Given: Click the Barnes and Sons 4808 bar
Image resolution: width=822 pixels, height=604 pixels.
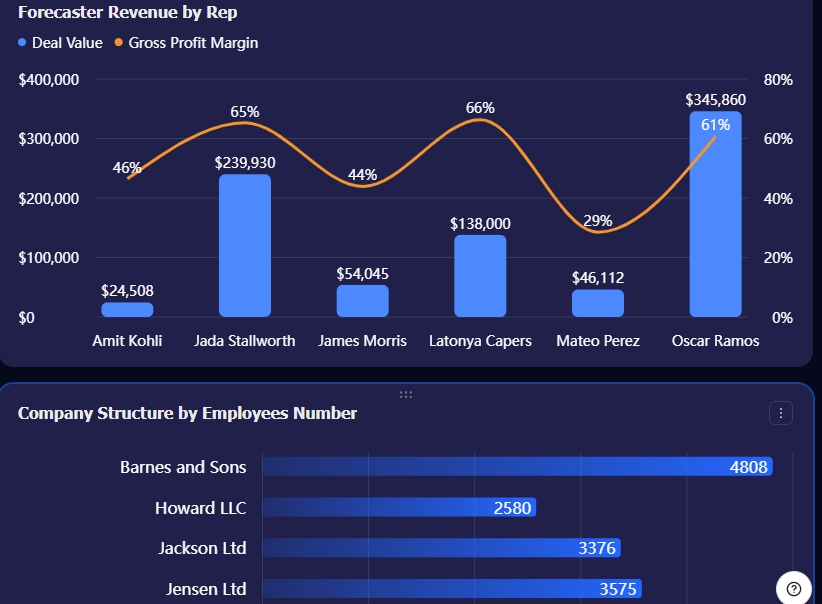Looking at the screenshot, I should coord(517,467).
